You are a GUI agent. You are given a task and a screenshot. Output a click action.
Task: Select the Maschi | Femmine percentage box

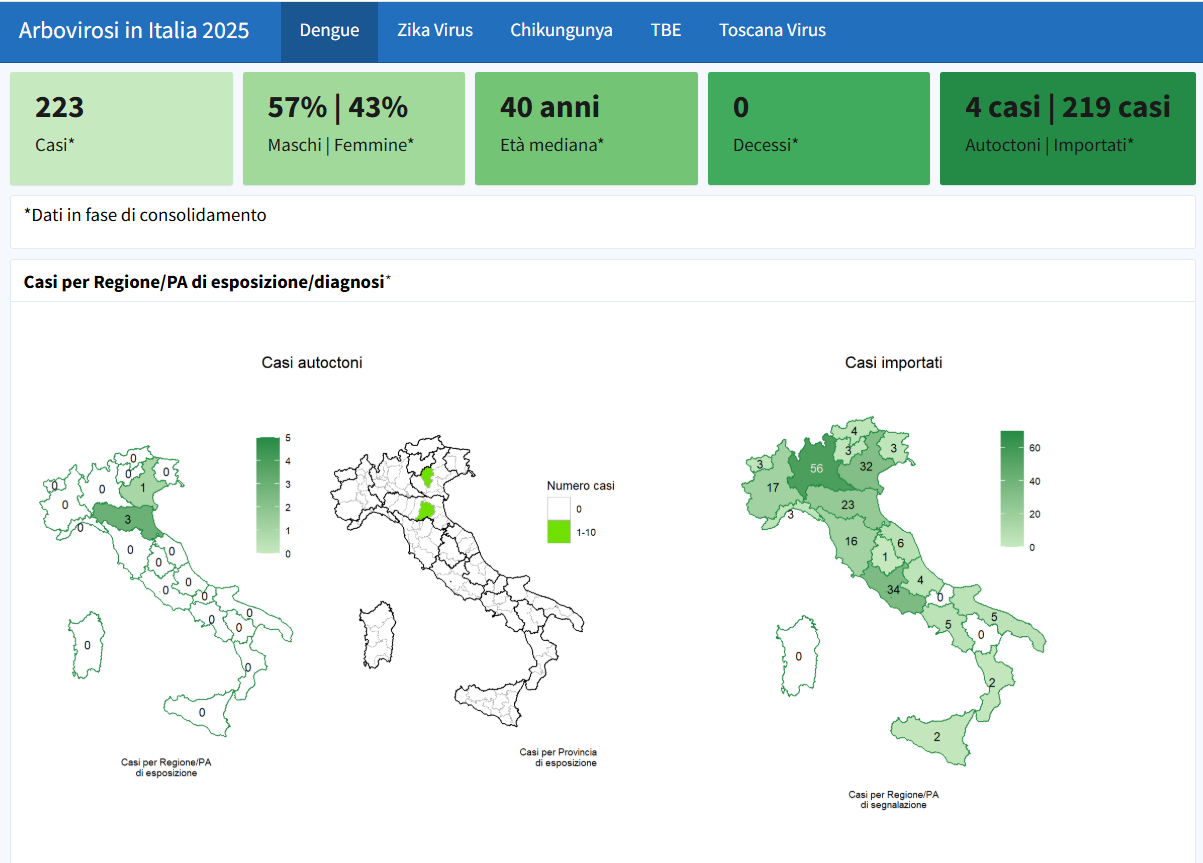pyautogui.click(x=353, y=128)
